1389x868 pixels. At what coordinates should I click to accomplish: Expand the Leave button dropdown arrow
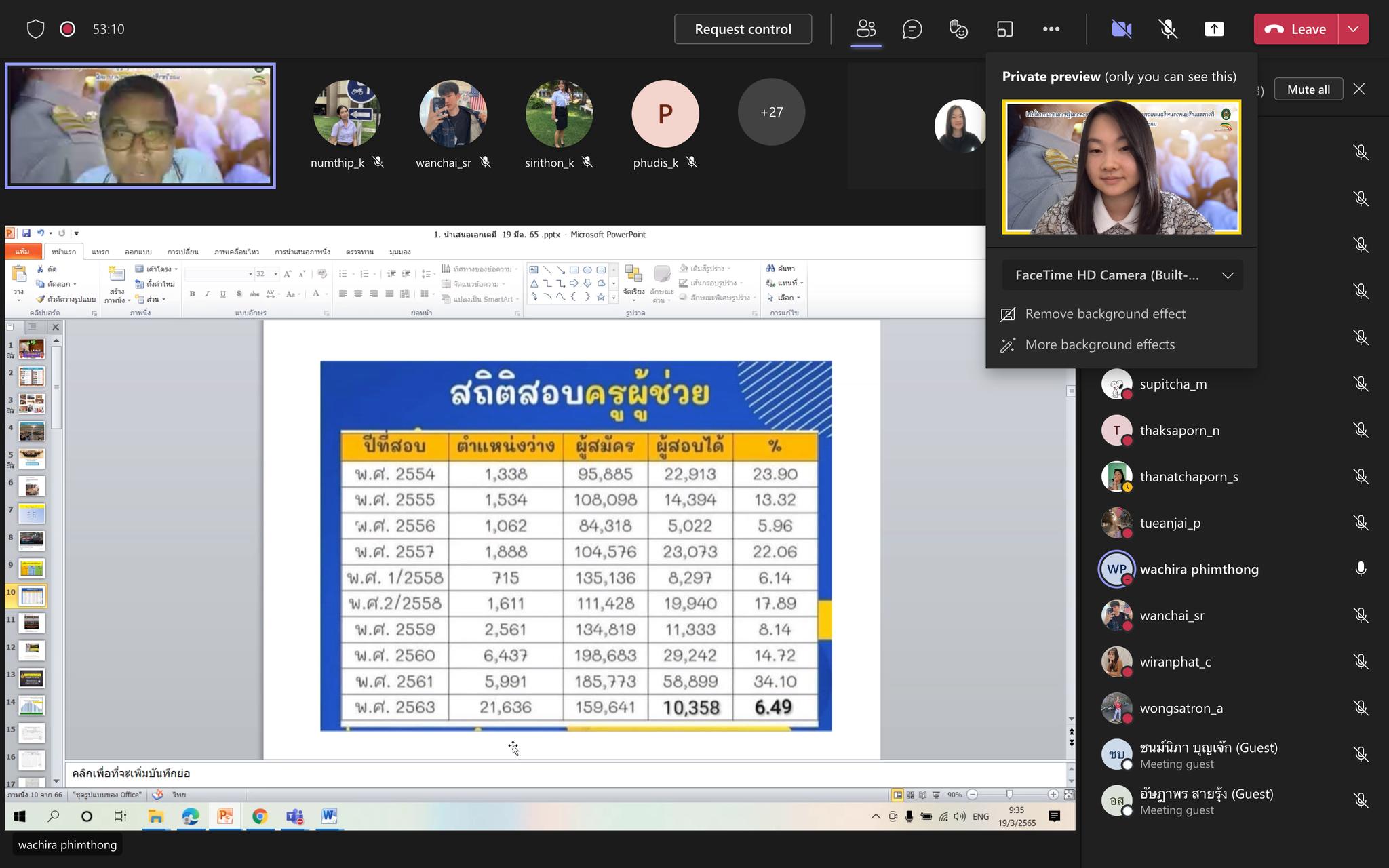pyautogui.click(x=1353, y=29)
